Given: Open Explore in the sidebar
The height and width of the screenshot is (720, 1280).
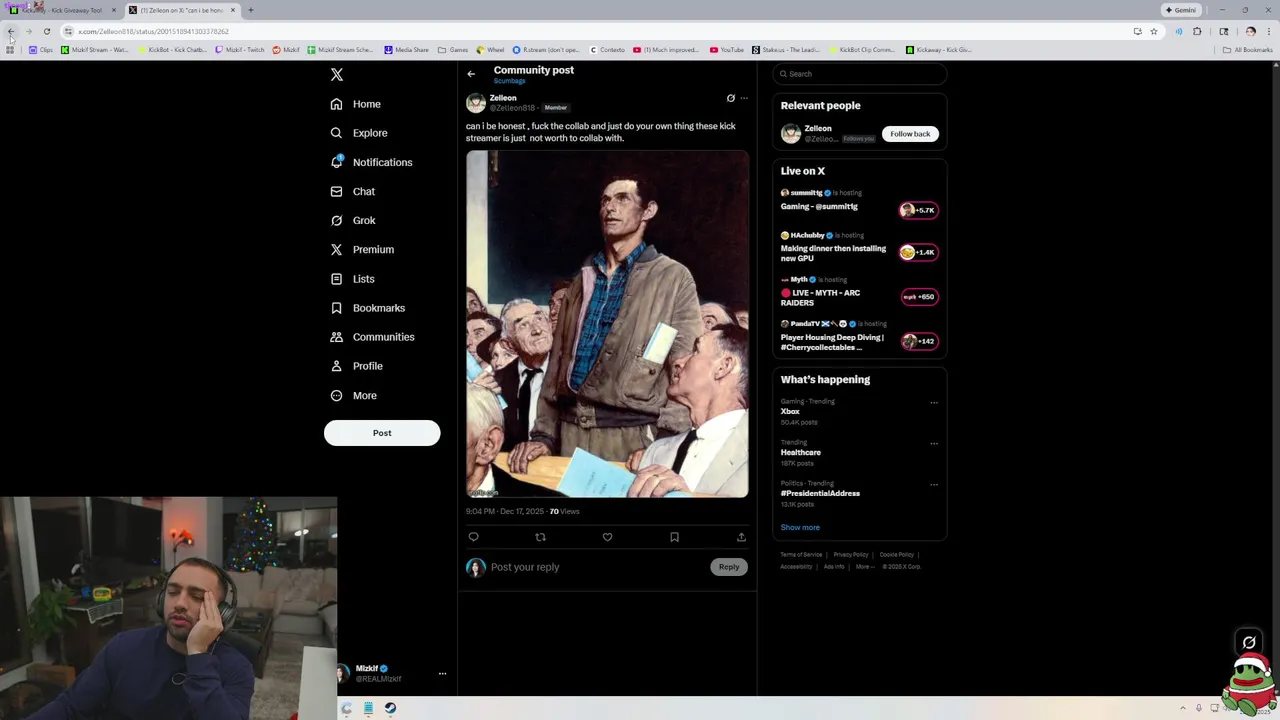Looking at the screenshot, I should point(359,133).
